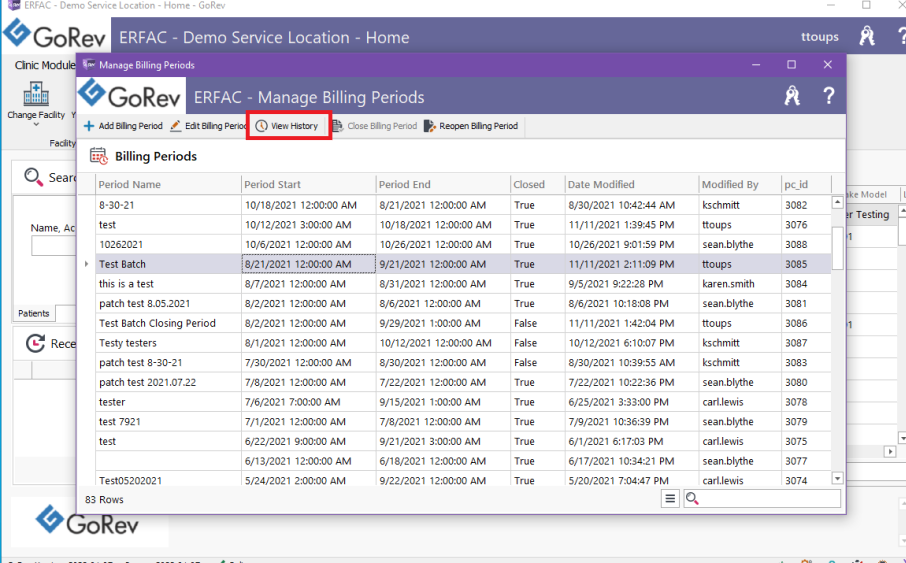The image size is (906, 563).
Task: Click Edit Billing Period button
Action: [208, 126]
